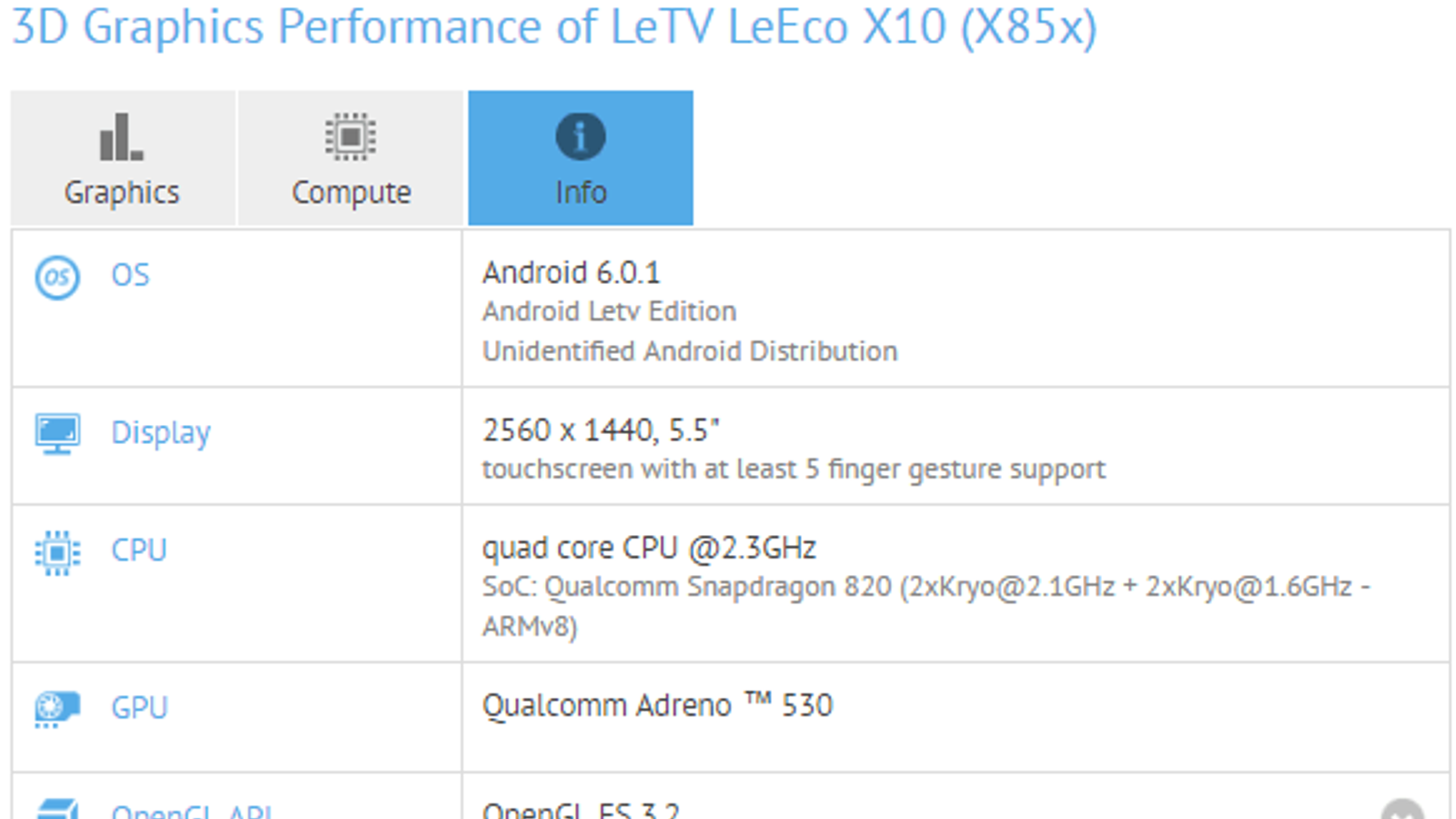Click the round OS icon

pyautogui.click(x=57, y=277)
